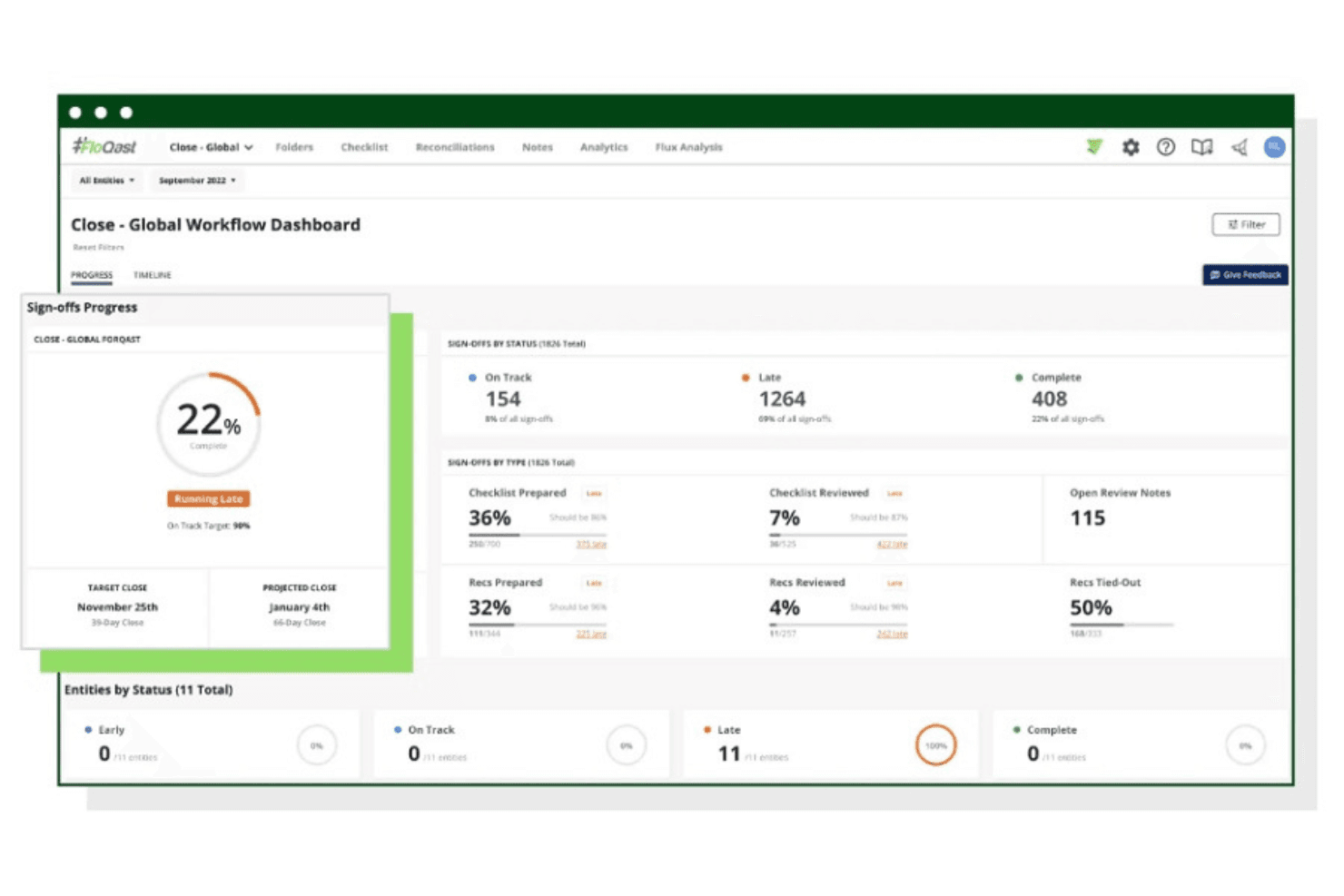Click the Give Feedback button
This screenshot has width=1344, height=896.
pyautogui.click(x=1245, y=274)
